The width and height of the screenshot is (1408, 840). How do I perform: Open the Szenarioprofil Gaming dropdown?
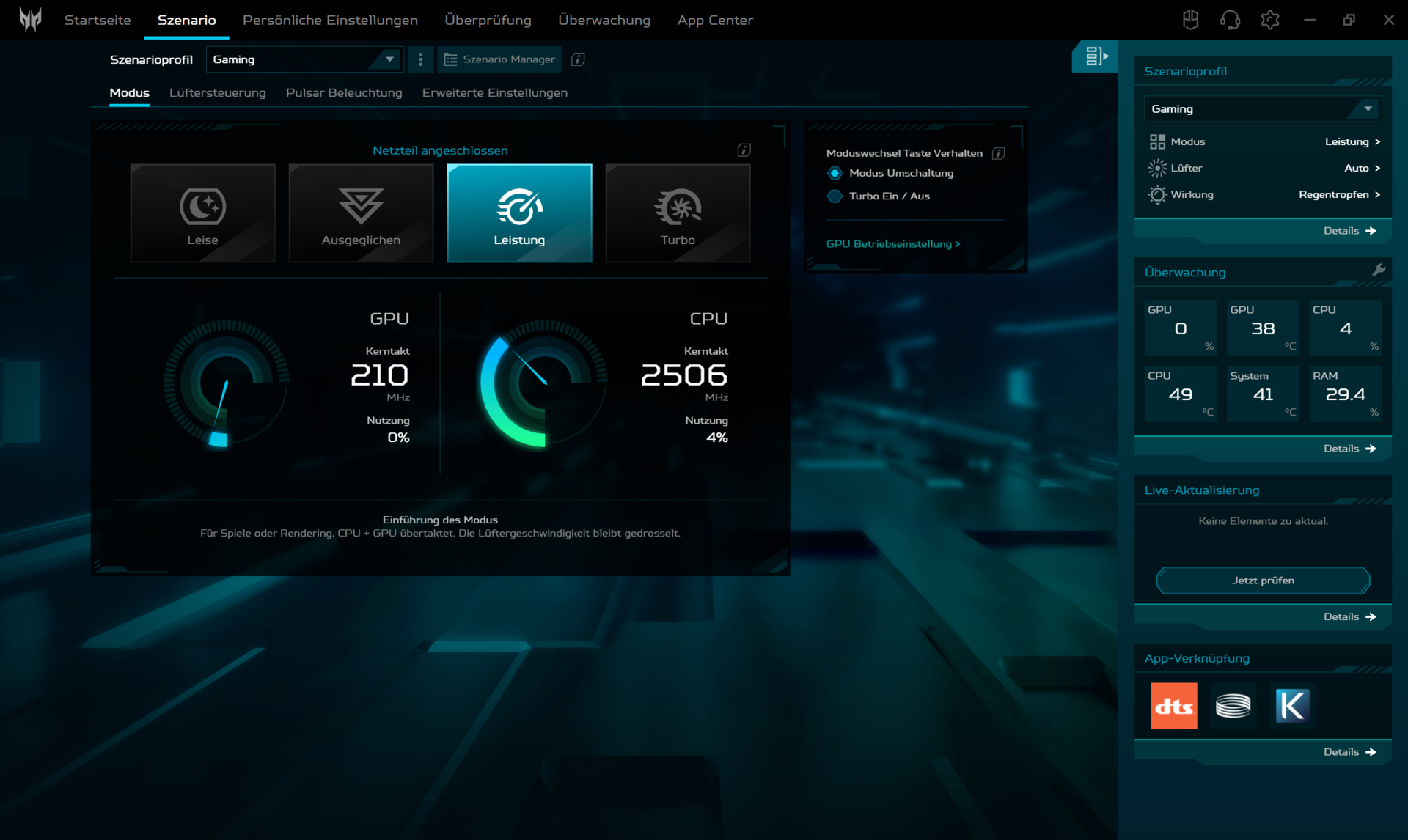click(304, 59)
